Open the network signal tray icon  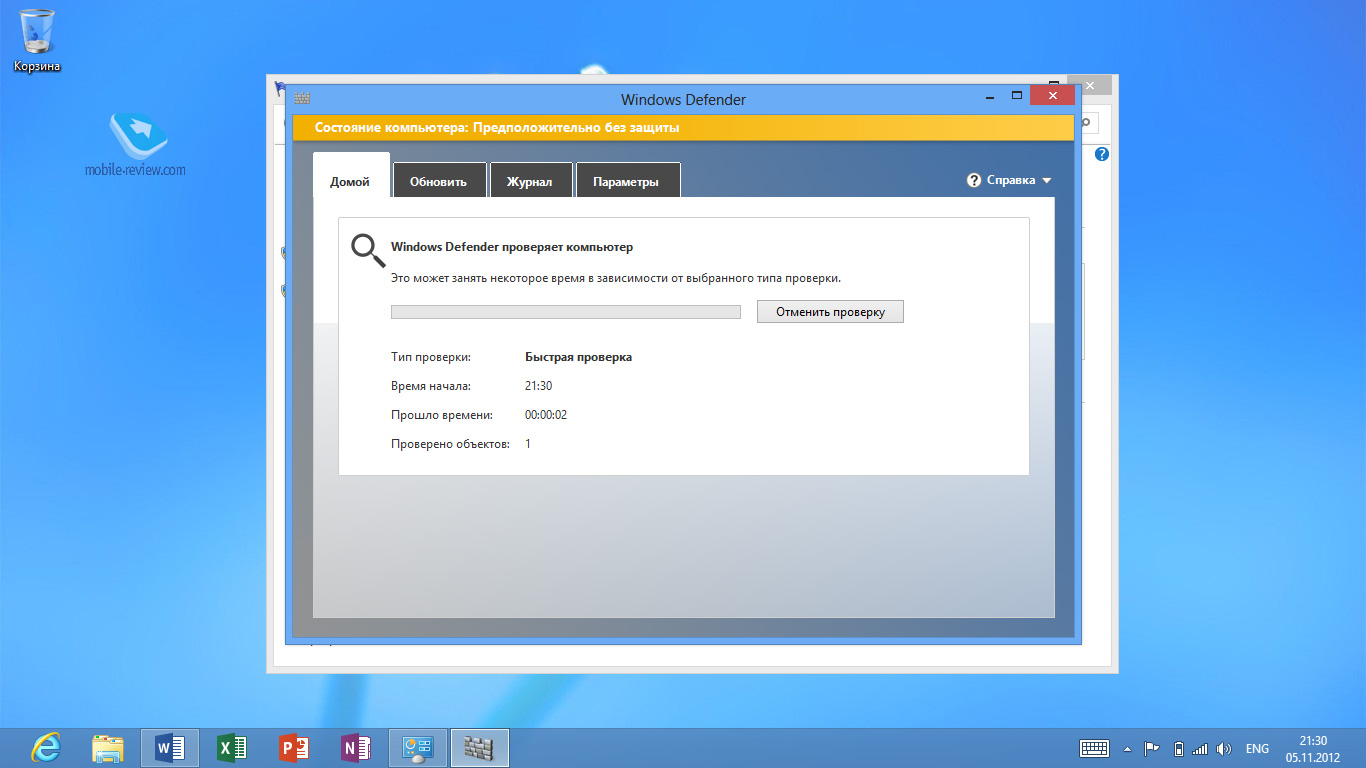click(x=1200, y=748)
